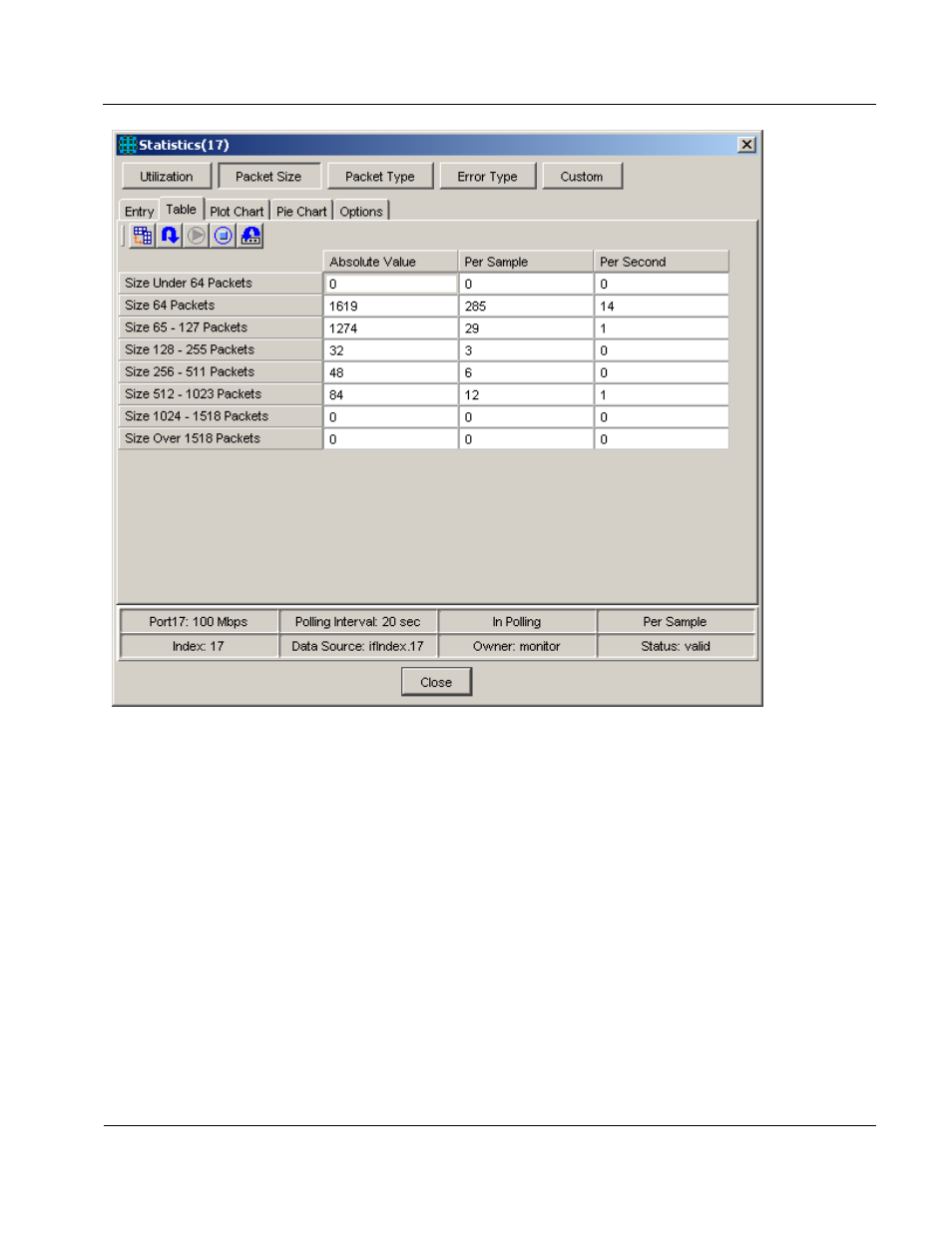Click the absolute value cell 48

390,372
